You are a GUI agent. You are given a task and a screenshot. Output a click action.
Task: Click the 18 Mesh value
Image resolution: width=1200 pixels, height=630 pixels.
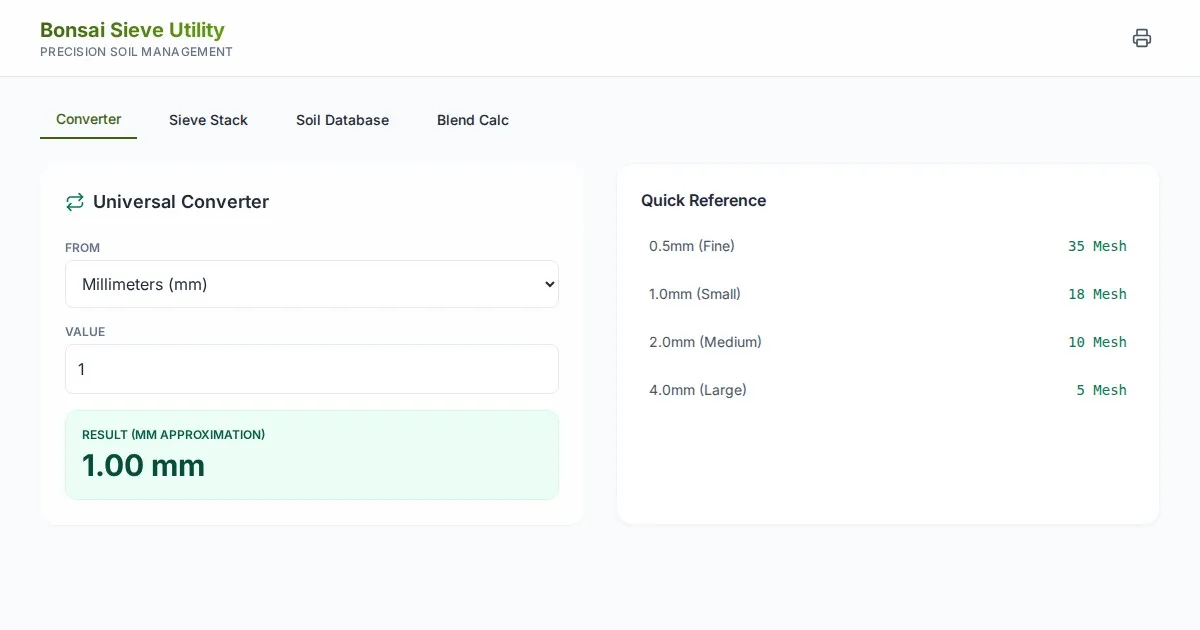pos(1096,294)
